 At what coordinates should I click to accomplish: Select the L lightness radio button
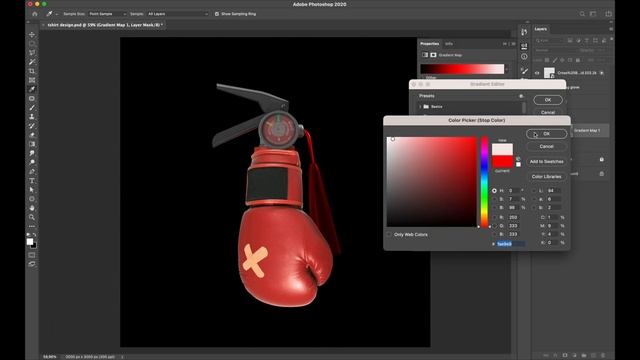(x=534, y=191)
